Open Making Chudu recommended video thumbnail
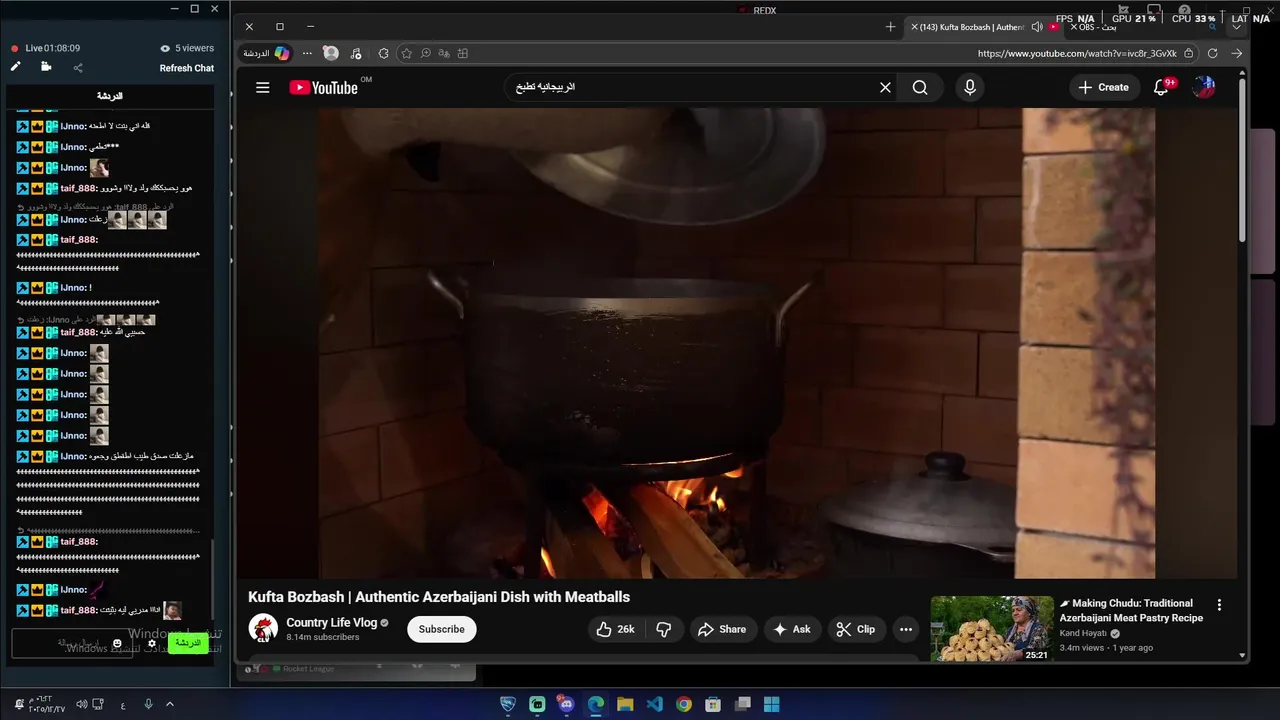 (x=992, y=629)
